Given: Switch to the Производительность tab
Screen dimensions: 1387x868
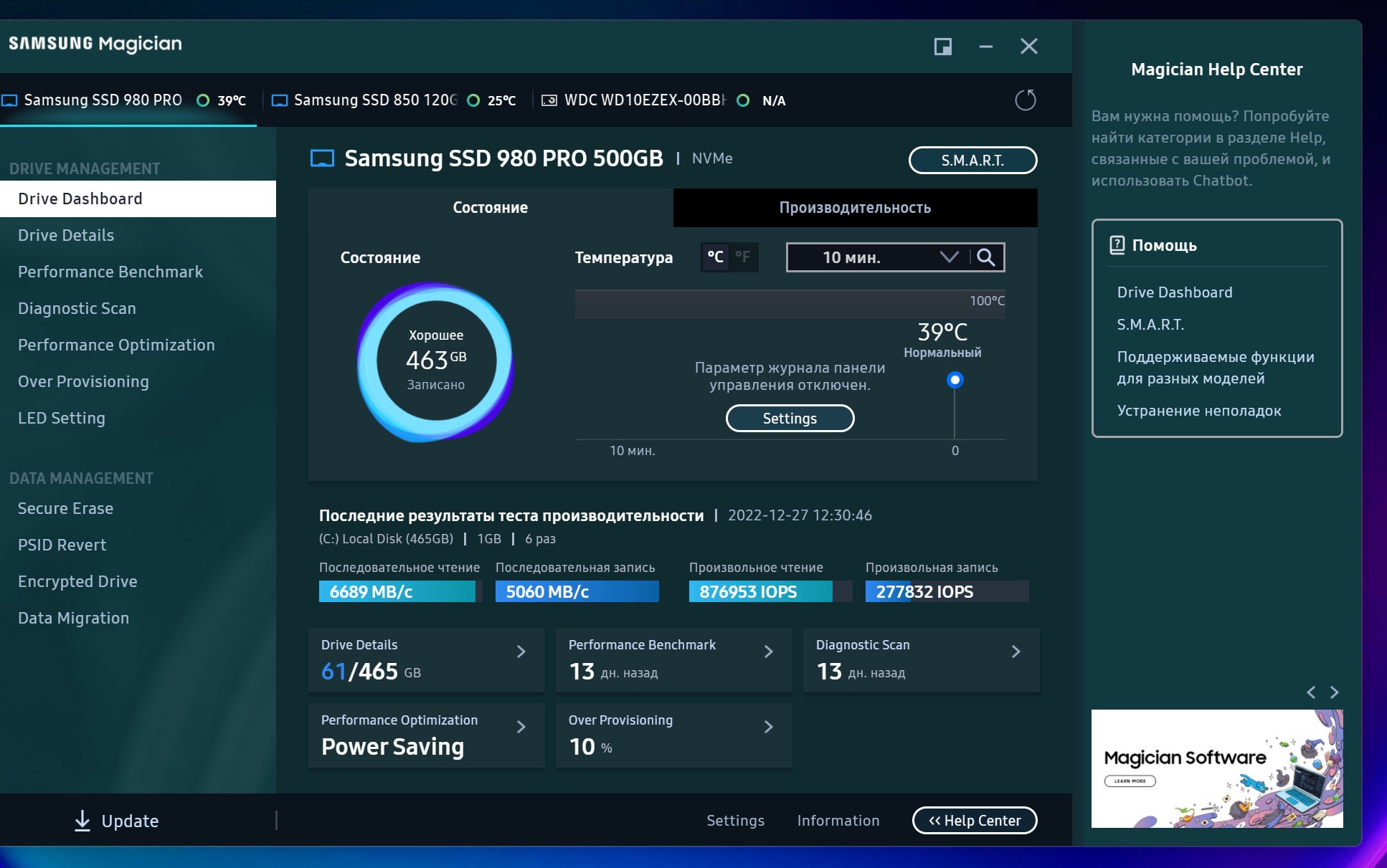Looking at the screenshot, I should 855,208.
